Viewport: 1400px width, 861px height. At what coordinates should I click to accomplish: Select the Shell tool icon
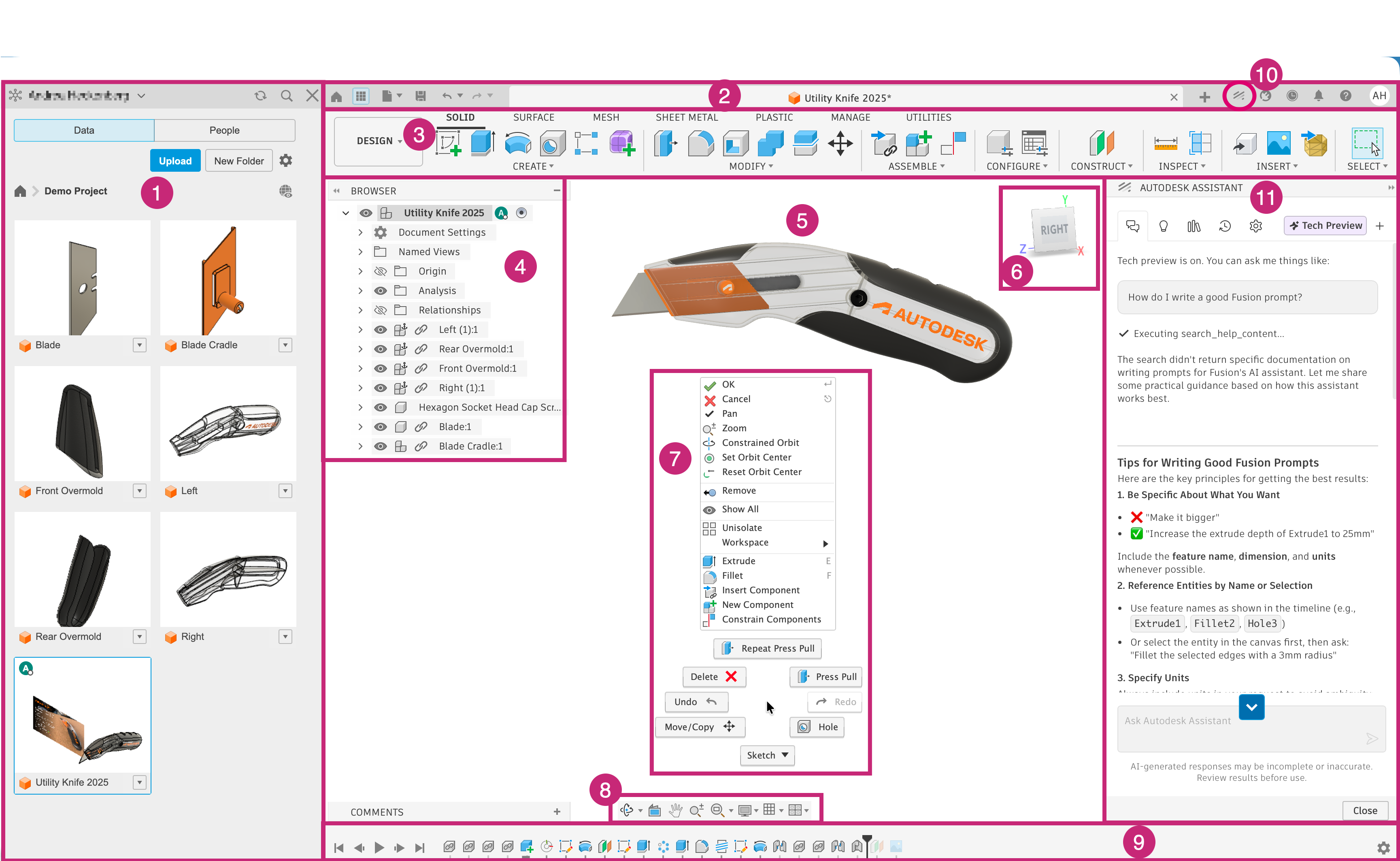(735, 143)
